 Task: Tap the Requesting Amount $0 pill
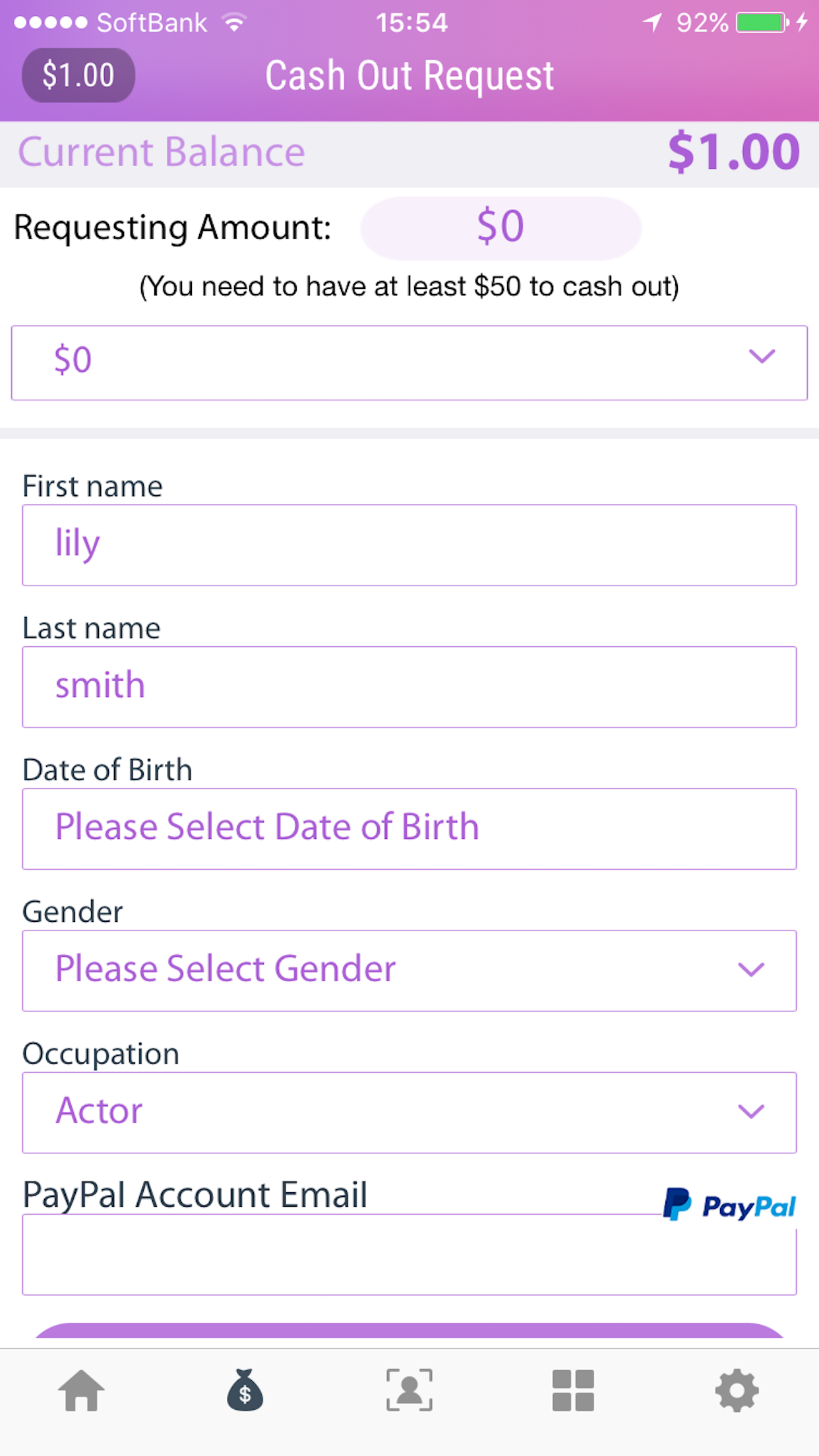tap(501, 228)
